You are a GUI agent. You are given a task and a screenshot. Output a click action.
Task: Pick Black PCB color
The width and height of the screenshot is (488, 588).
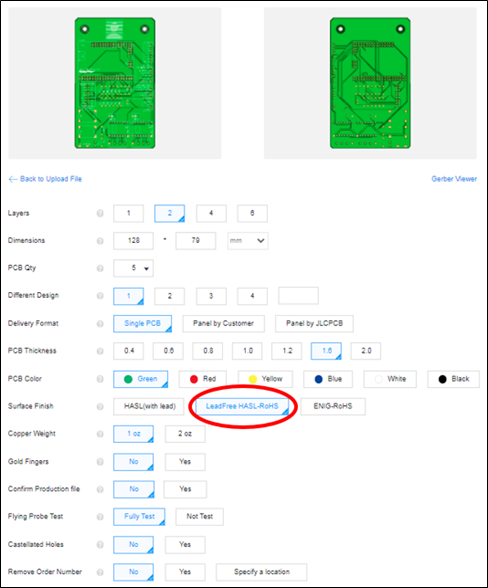(453, 379)
